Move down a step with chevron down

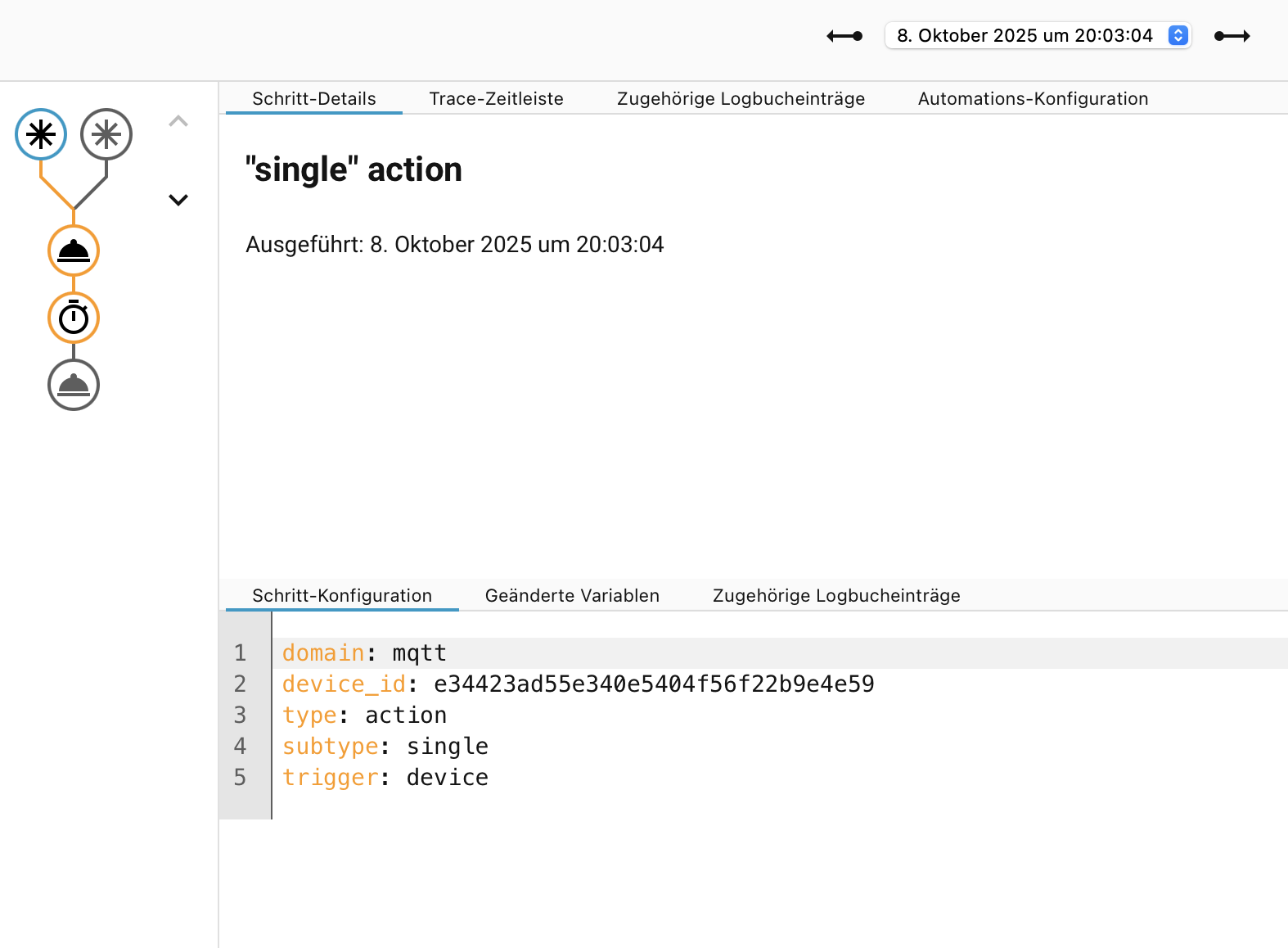[x=178, y=200]
